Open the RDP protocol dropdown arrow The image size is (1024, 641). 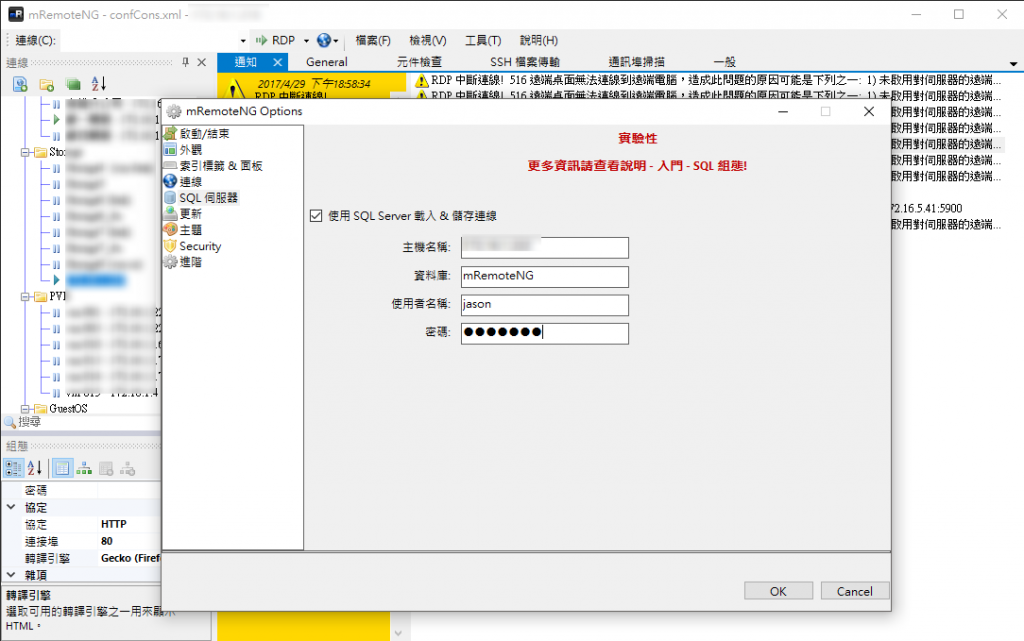[x=306, y=40]
